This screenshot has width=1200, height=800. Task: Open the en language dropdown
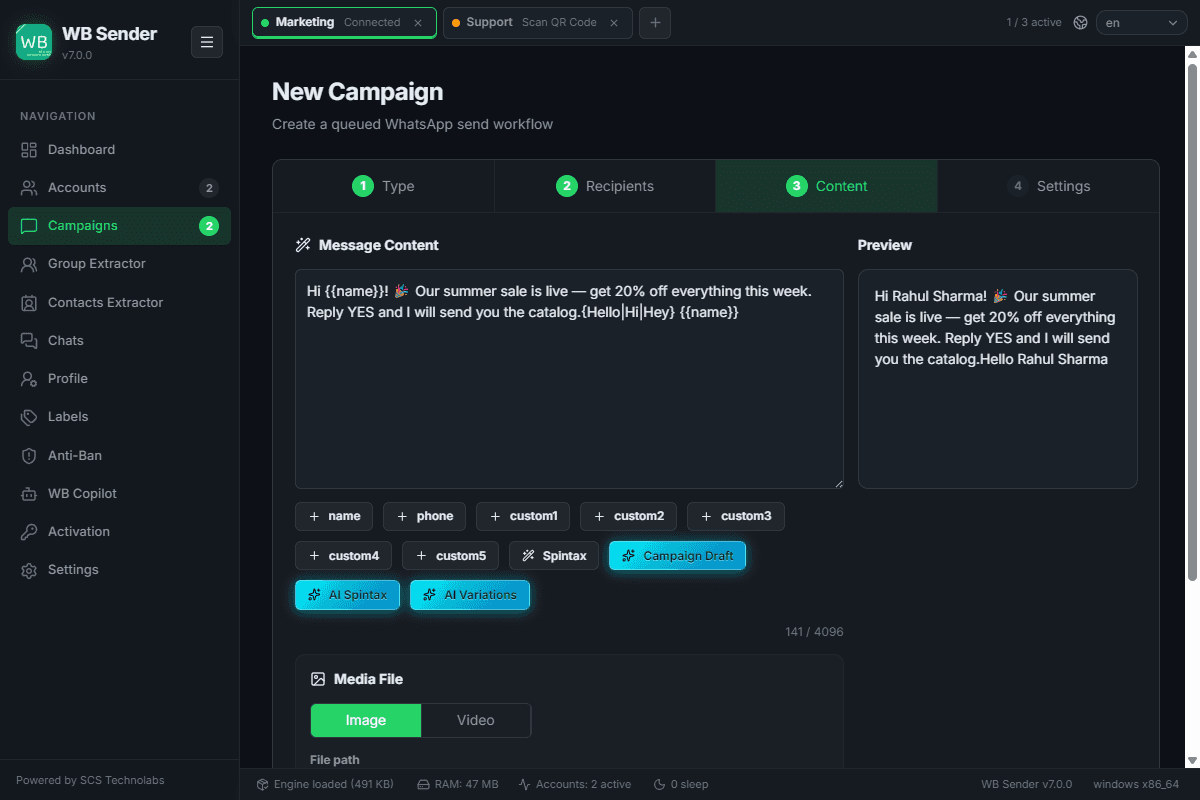pyautogui.click(x=1142, y=22)
